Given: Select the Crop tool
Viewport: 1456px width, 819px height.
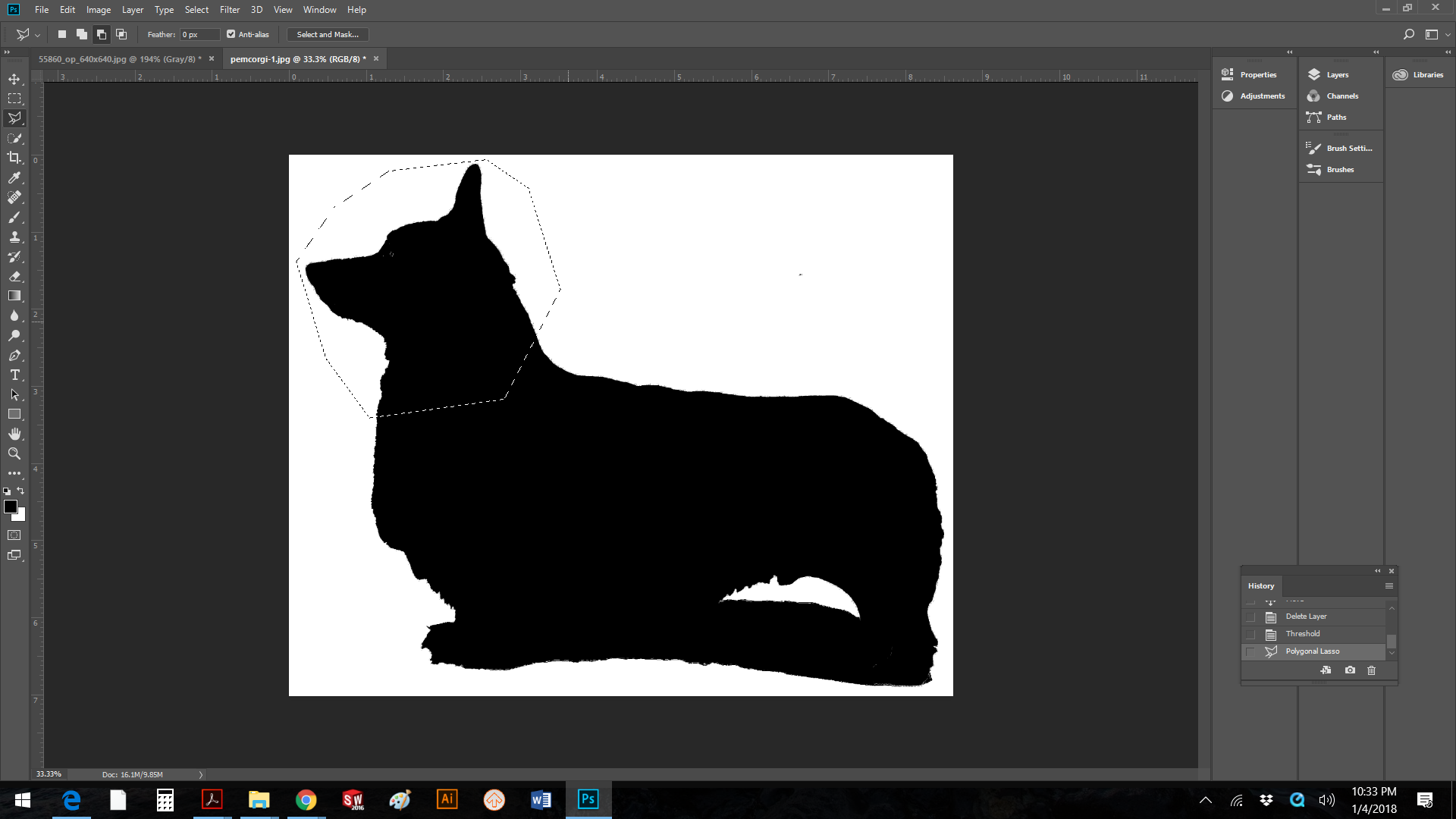Looking at the screenshot, I should (x=14, y=158).
